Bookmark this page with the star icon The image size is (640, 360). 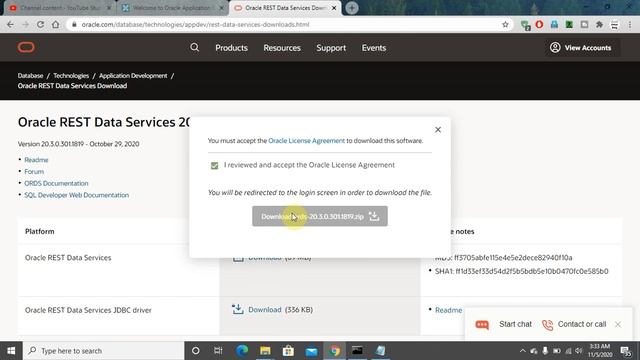505,24
